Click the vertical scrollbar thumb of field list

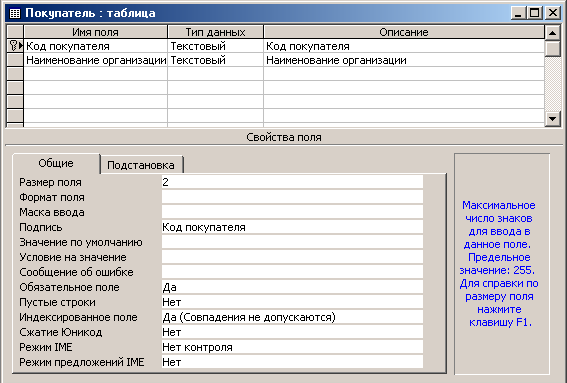click(x=553, y=48)
